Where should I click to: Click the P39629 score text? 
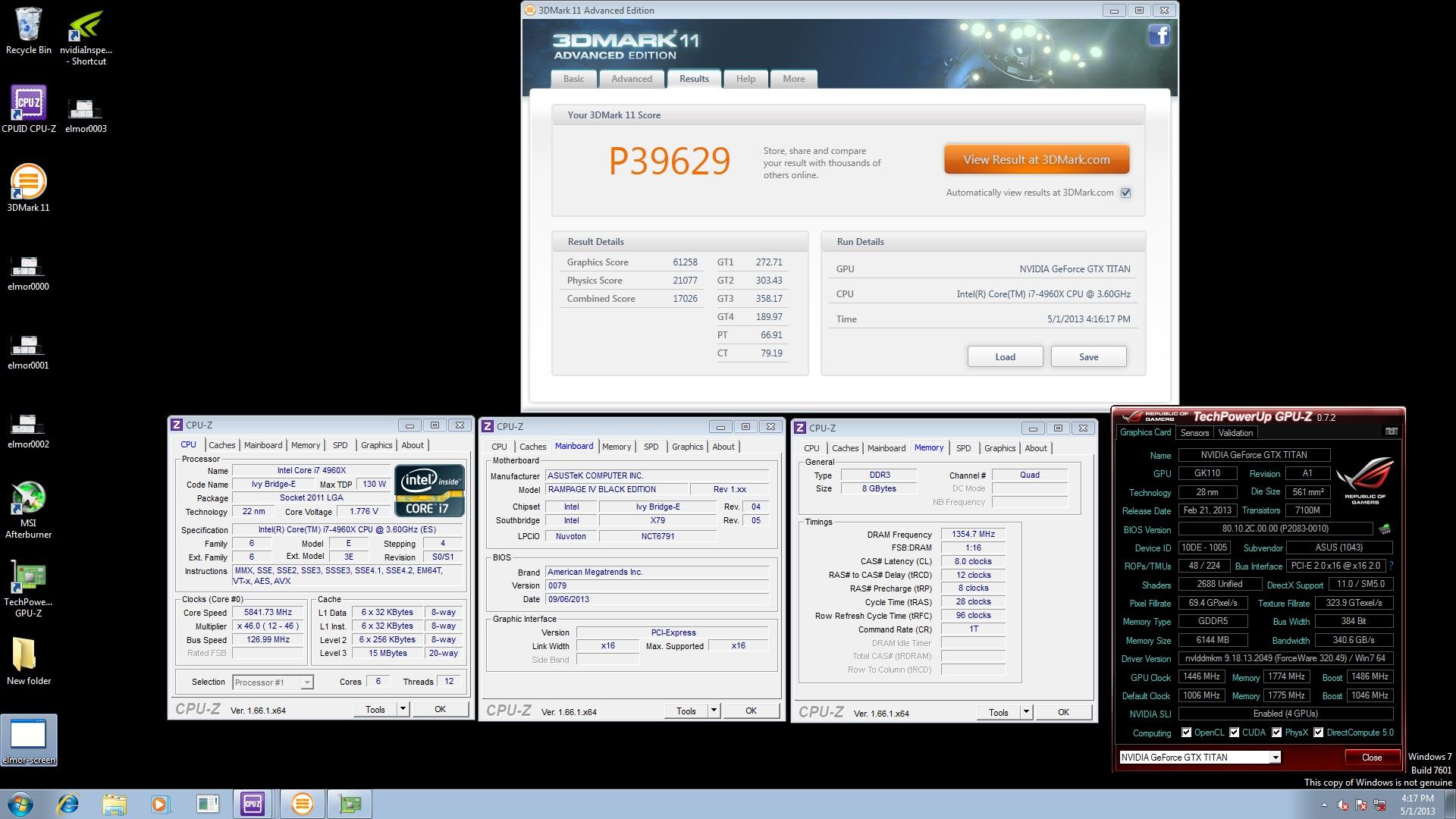coord(670,161)
